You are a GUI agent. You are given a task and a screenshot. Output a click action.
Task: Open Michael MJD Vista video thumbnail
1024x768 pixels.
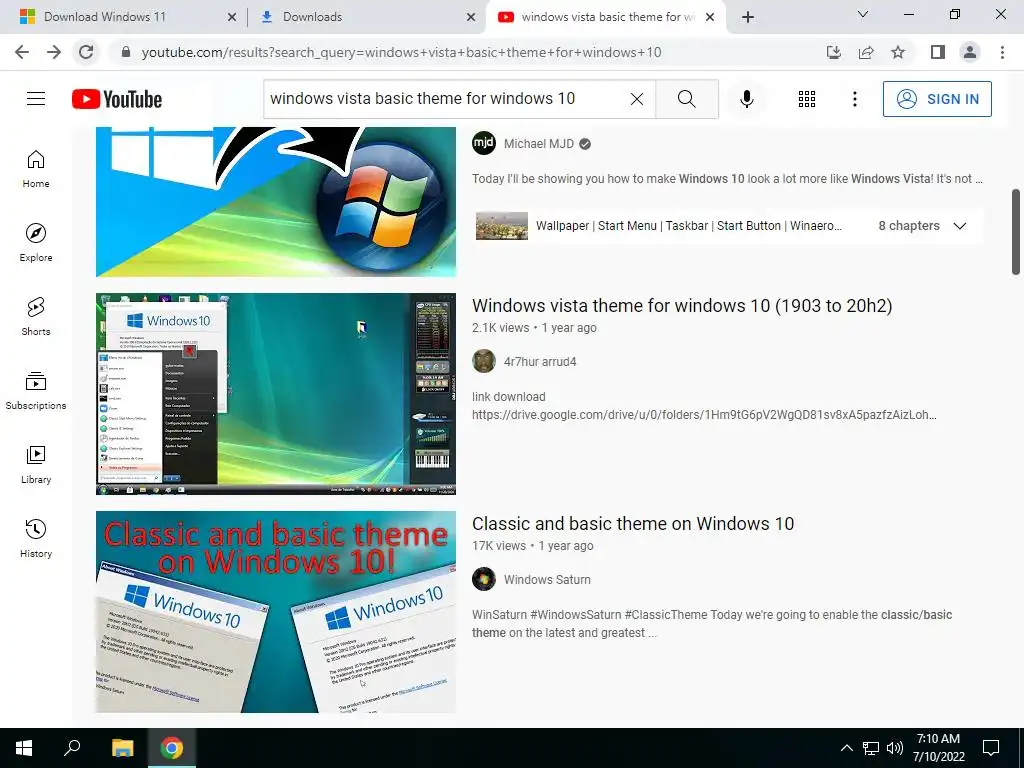point(276,202)
